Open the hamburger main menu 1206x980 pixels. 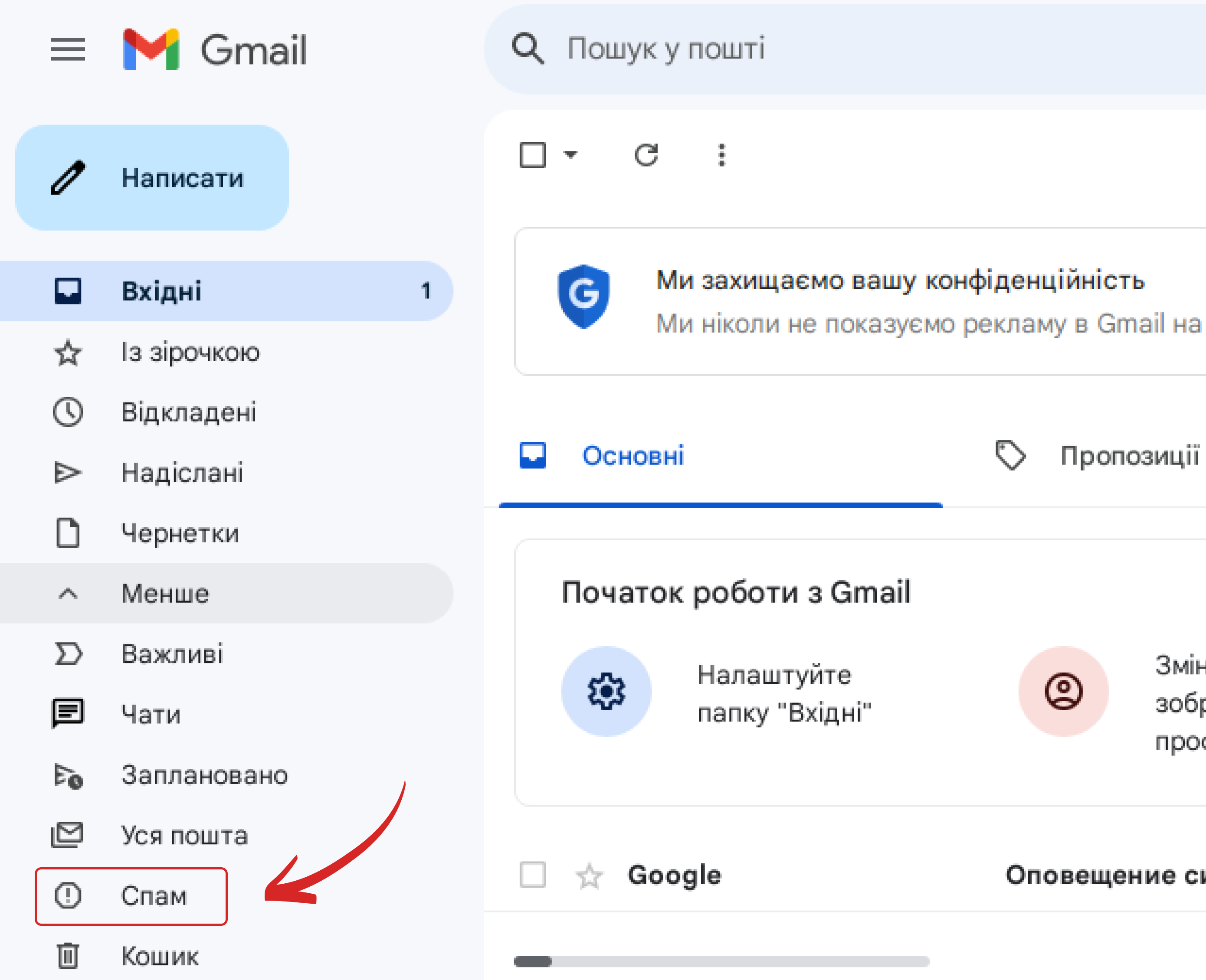point(68,49)
